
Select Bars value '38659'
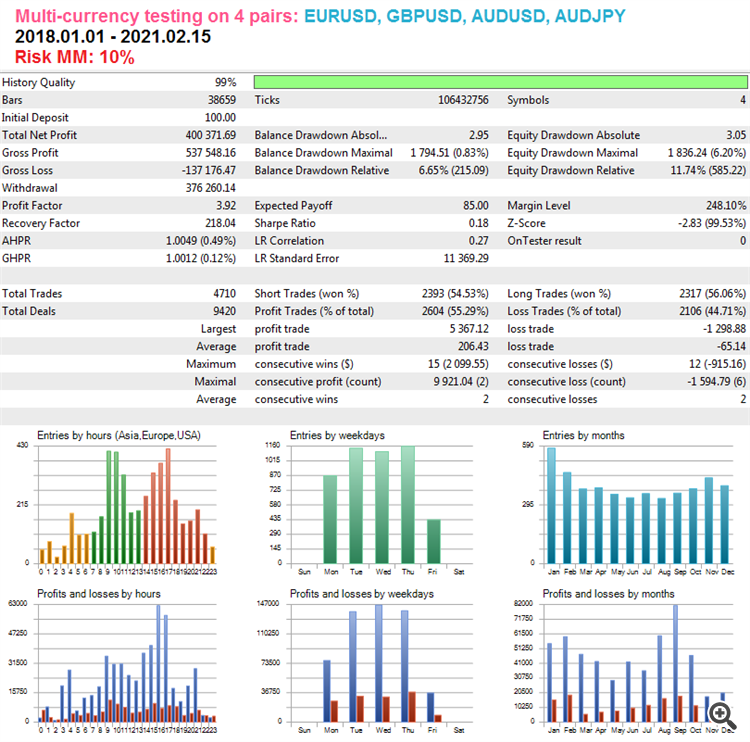coord(222,100)
